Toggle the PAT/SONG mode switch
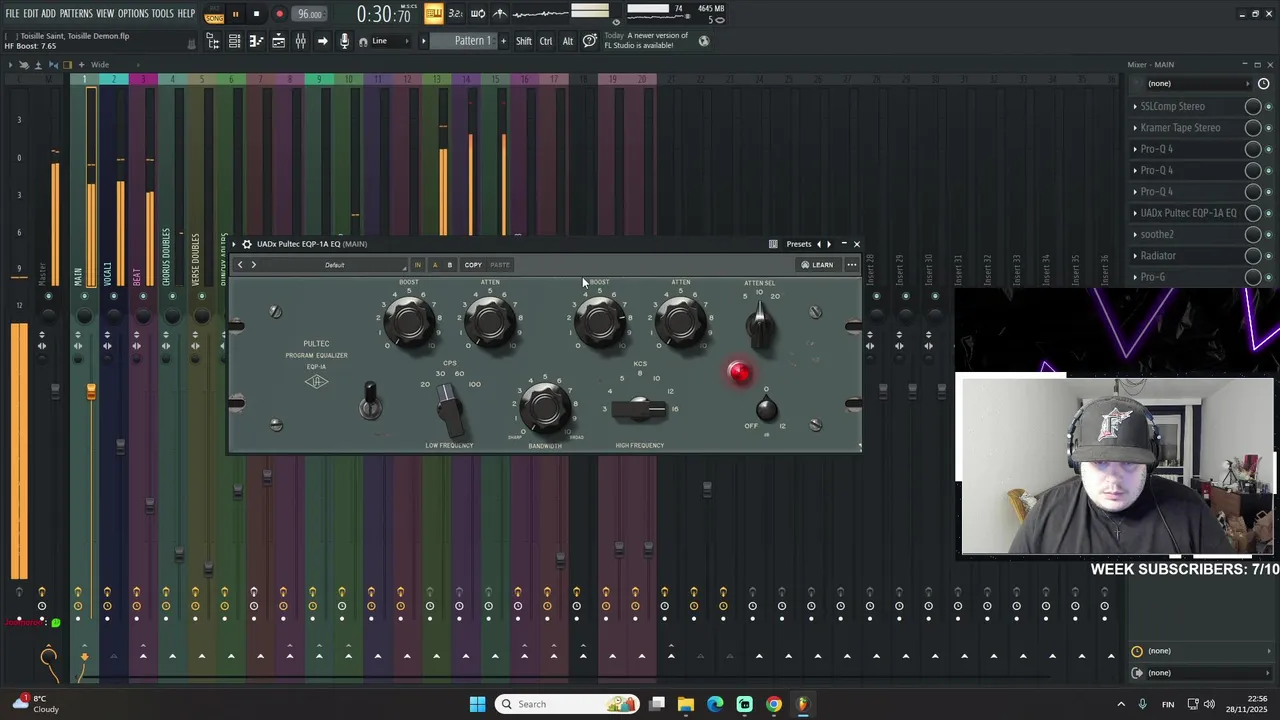The width and height of the screenshot is (1280, 720). click(x=214, y=15)
